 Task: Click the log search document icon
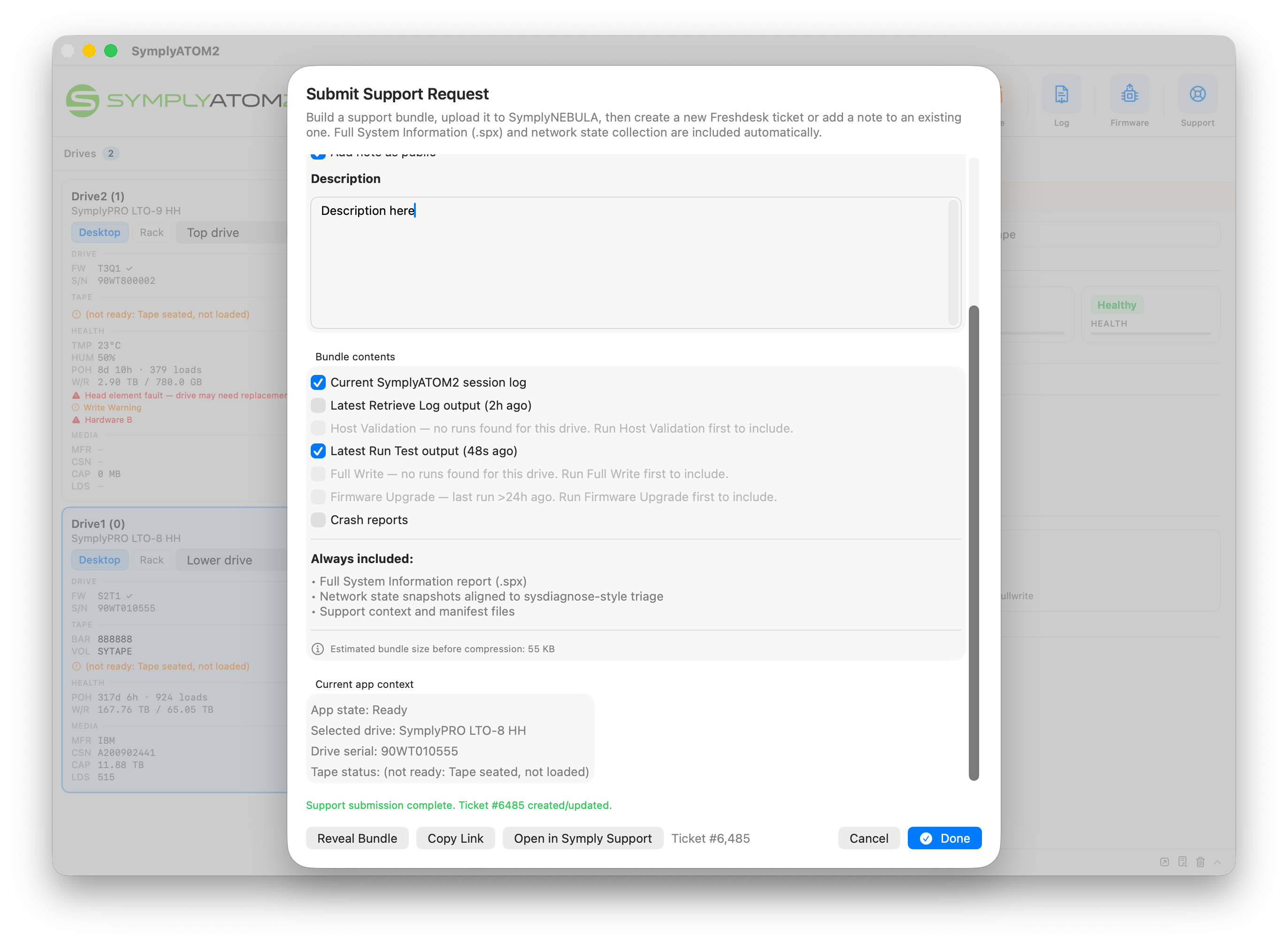1182,861
